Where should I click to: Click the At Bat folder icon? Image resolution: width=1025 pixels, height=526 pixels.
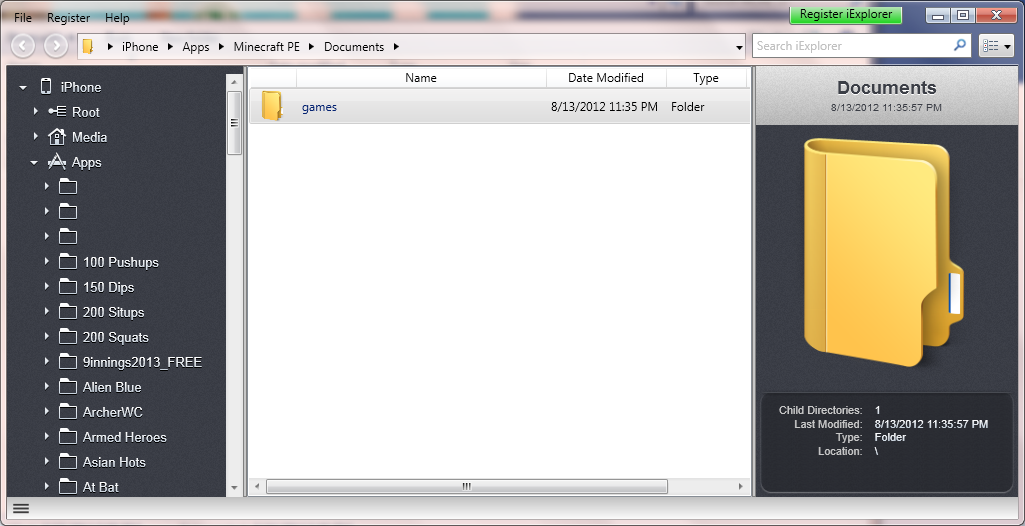point(68,486)
